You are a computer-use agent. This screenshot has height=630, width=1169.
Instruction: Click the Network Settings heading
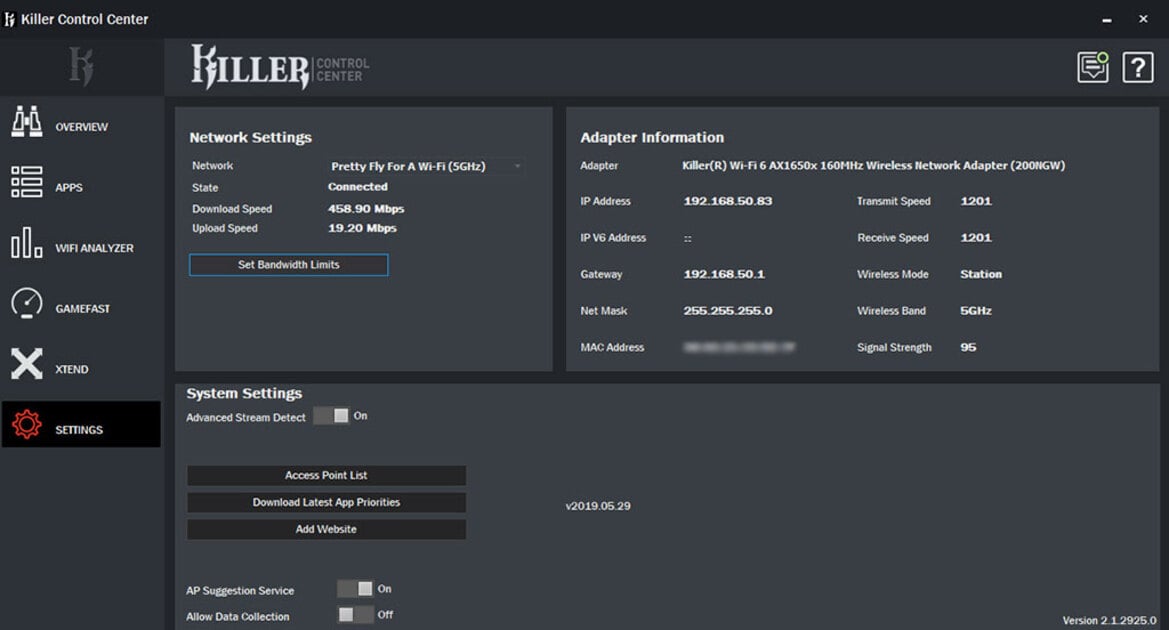pyautogui.click(x=250, y=138)
